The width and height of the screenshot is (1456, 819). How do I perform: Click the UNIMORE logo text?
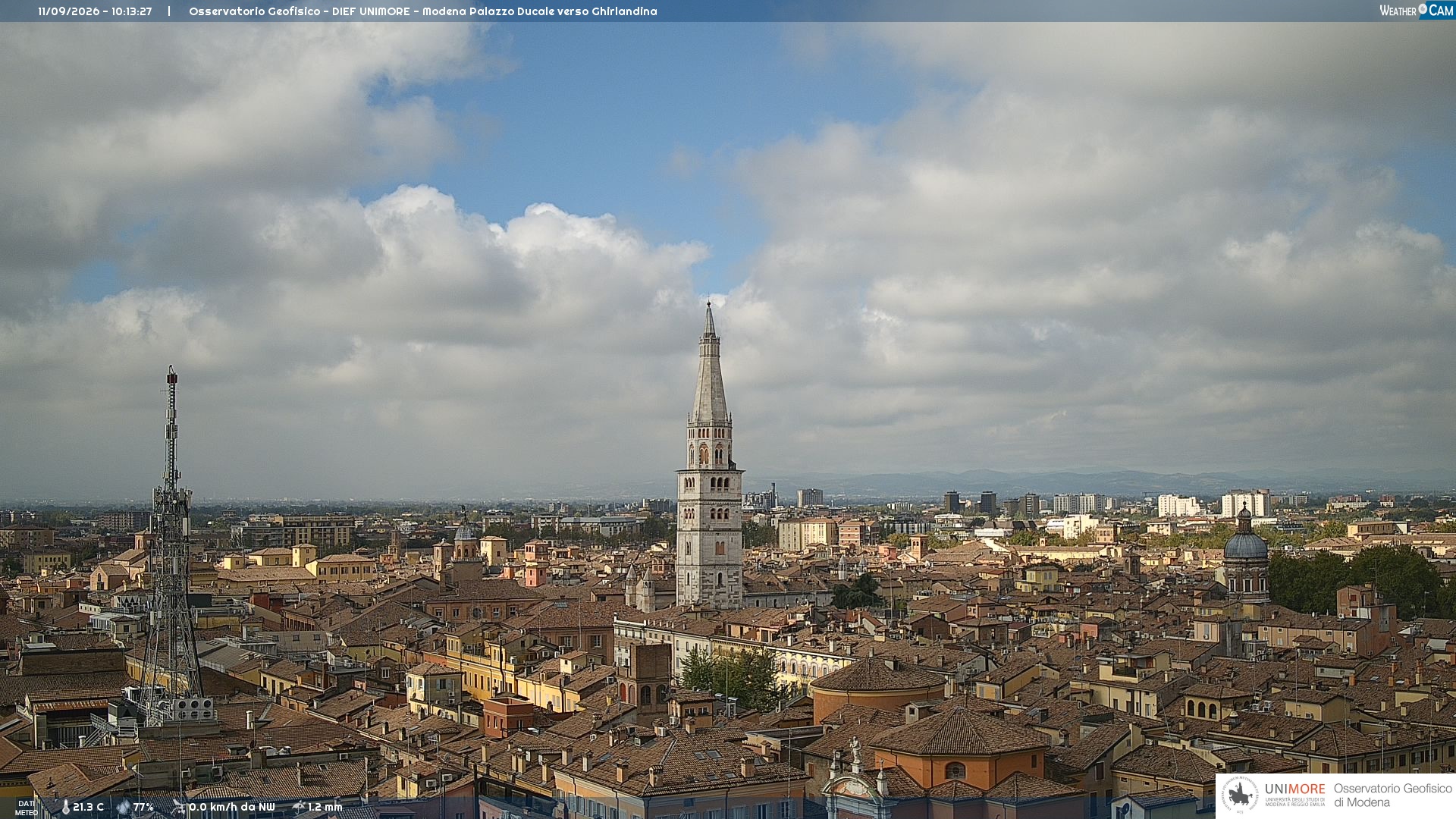[x=1294, y=789]
